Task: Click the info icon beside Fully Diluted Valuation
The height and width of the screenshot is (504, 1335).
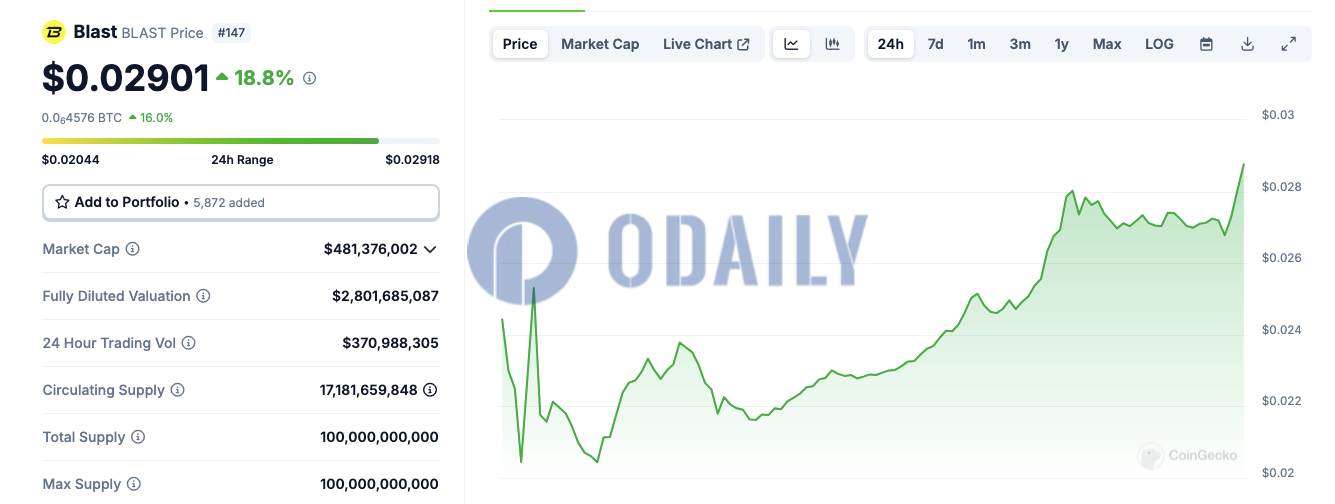Action: click(x=203, y=296)
